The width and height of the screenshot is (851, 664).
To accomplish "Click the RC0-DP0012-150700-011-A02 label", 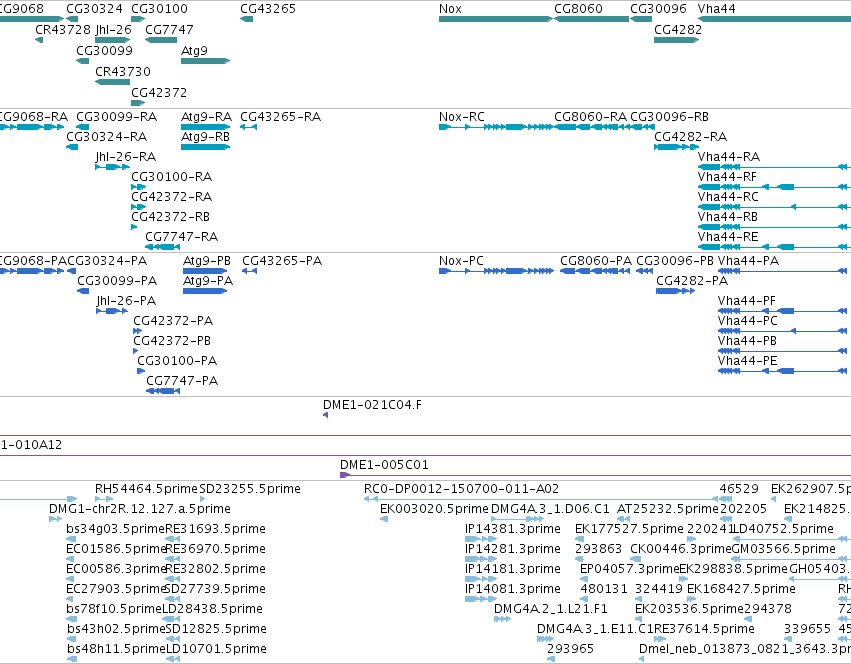I will click(x=461, y=489).
